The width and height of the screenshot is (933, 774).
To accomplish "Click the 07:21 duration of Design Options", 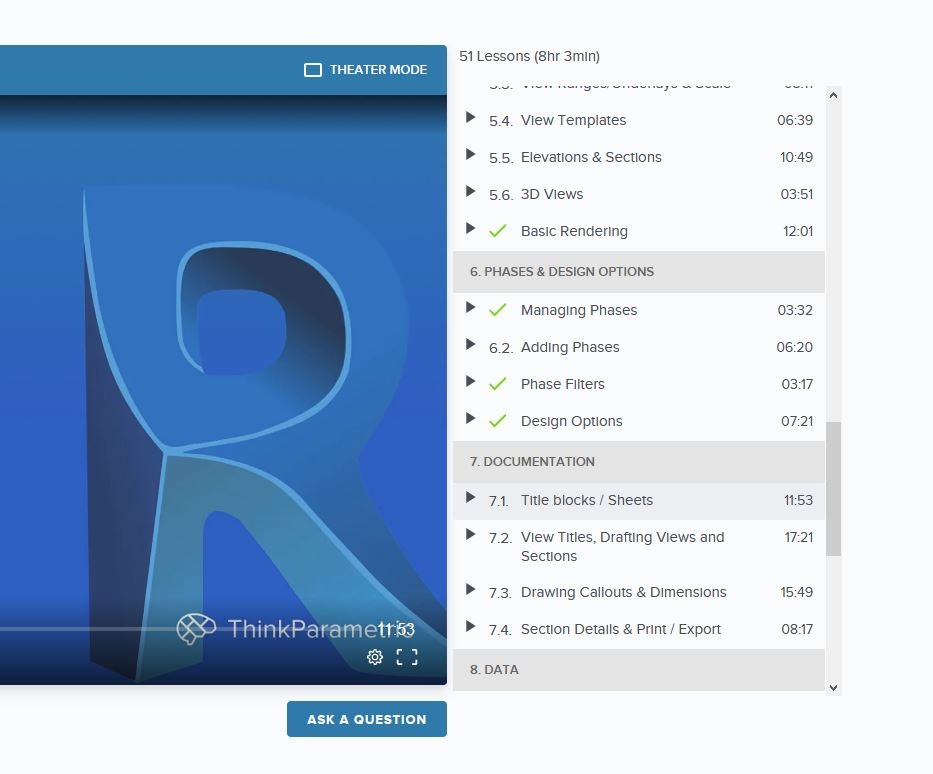I will coord(797,421).
